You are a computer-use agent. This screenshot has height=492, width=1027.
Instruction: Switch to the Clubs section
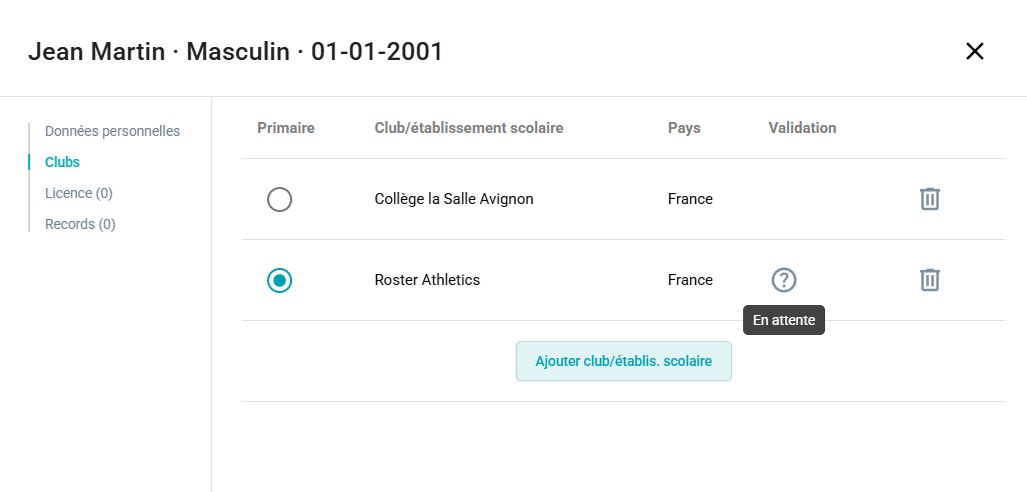(62, 162)
